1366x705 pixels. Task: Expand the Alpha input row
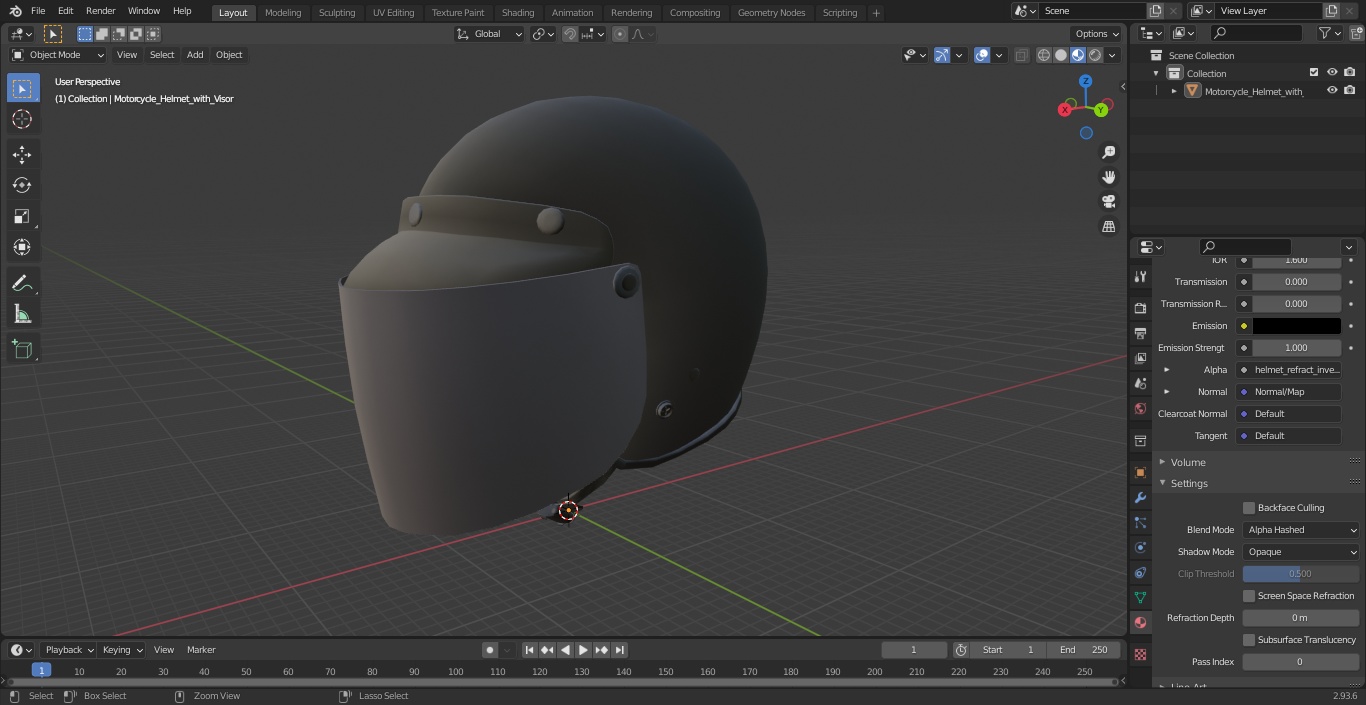1166,370
